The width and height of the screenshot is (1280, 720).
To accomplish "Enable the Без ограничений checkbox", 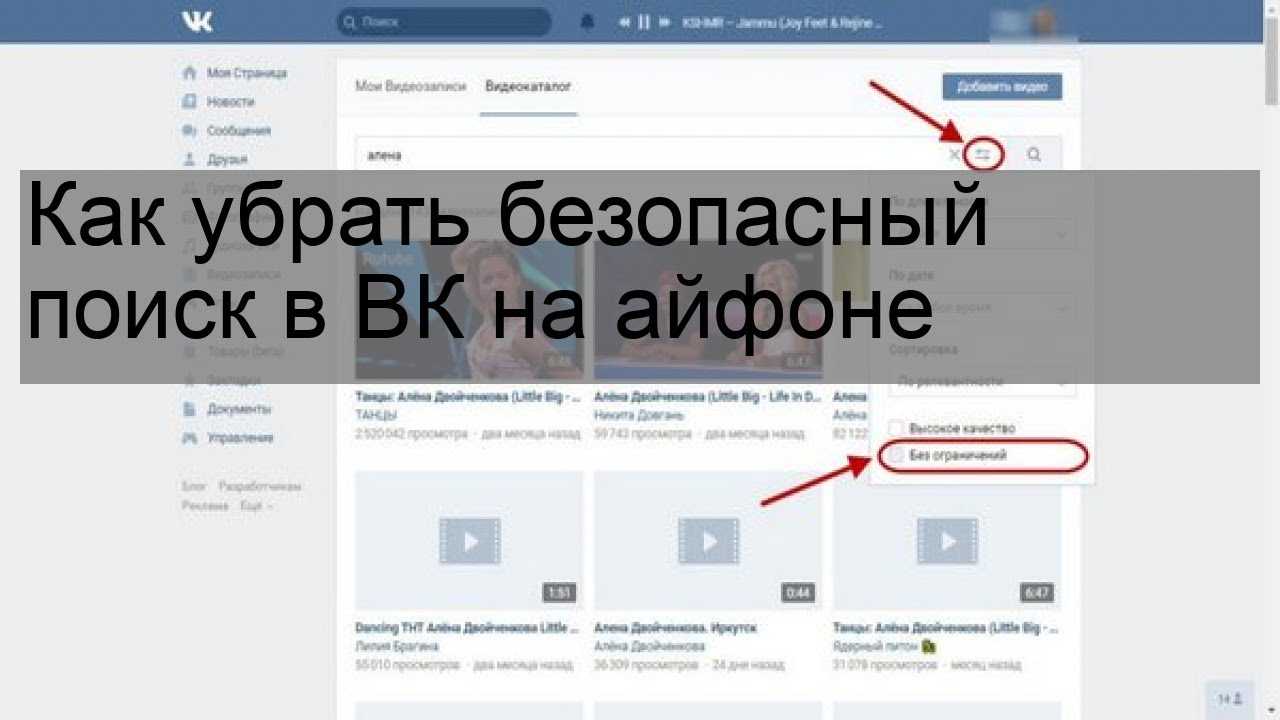I will point(897,455).
